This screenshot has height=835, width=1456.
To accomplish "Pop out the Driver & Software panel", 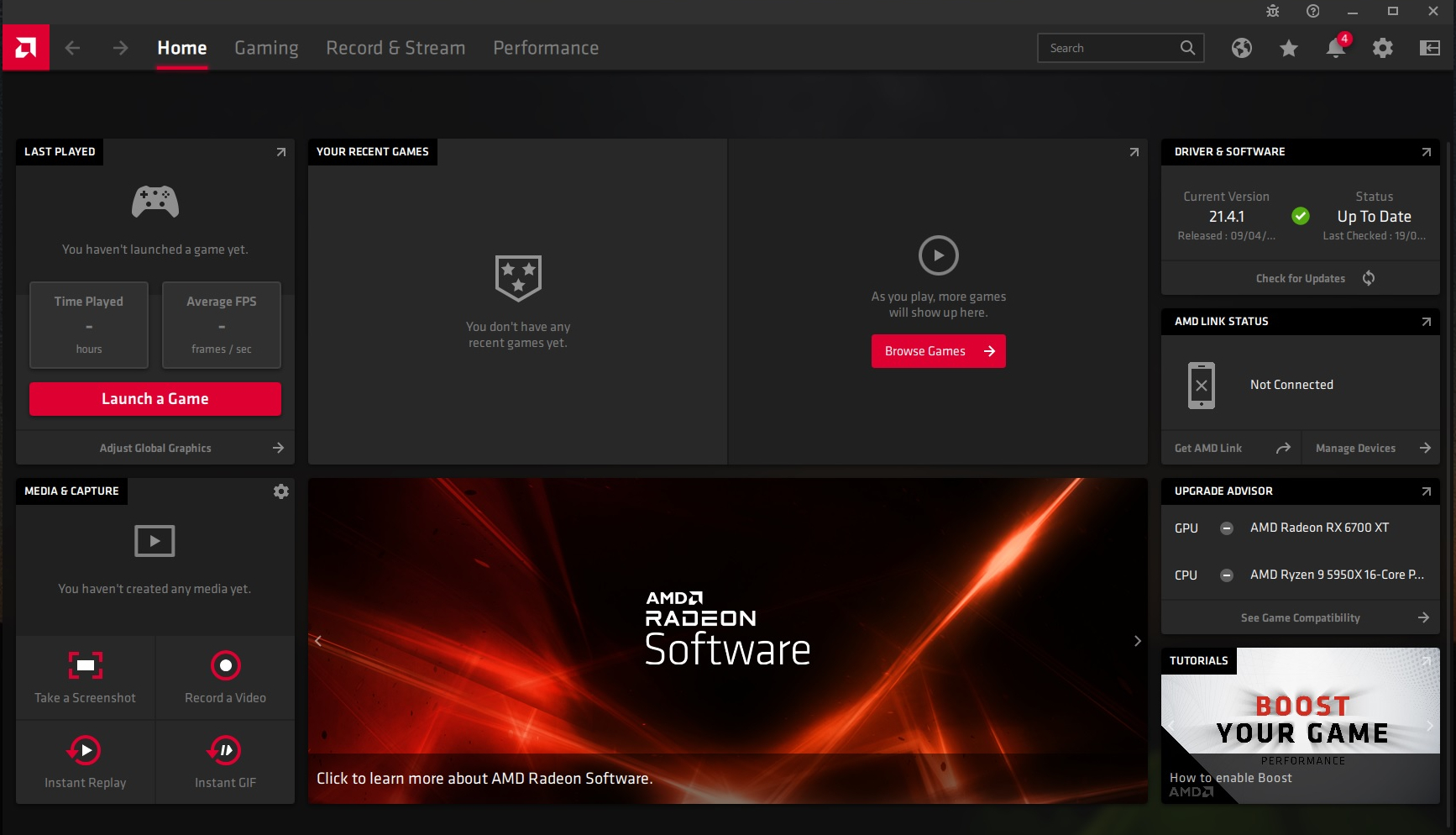I will [x=1426, y=152].
